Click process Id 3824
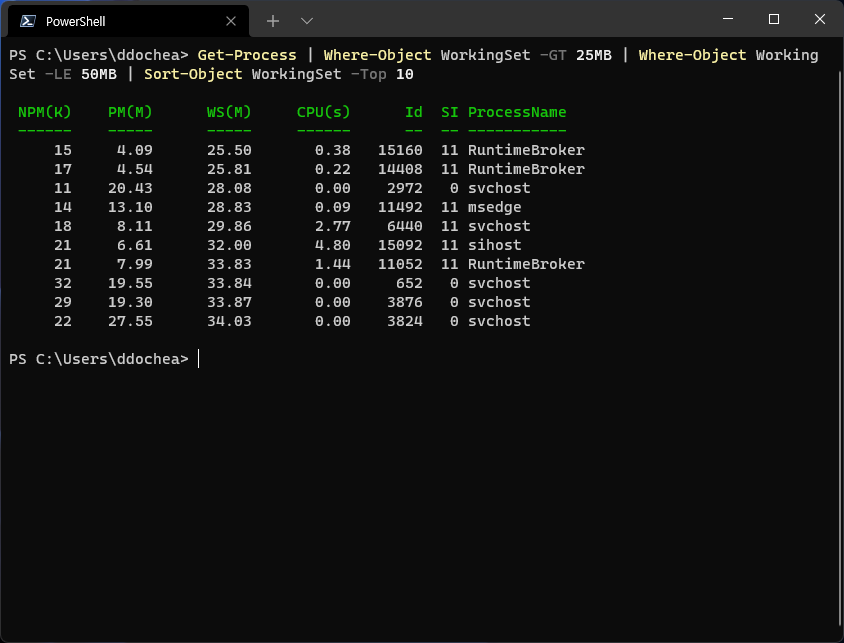This screenshot has width=844, height=643. (x=405, y=321)
